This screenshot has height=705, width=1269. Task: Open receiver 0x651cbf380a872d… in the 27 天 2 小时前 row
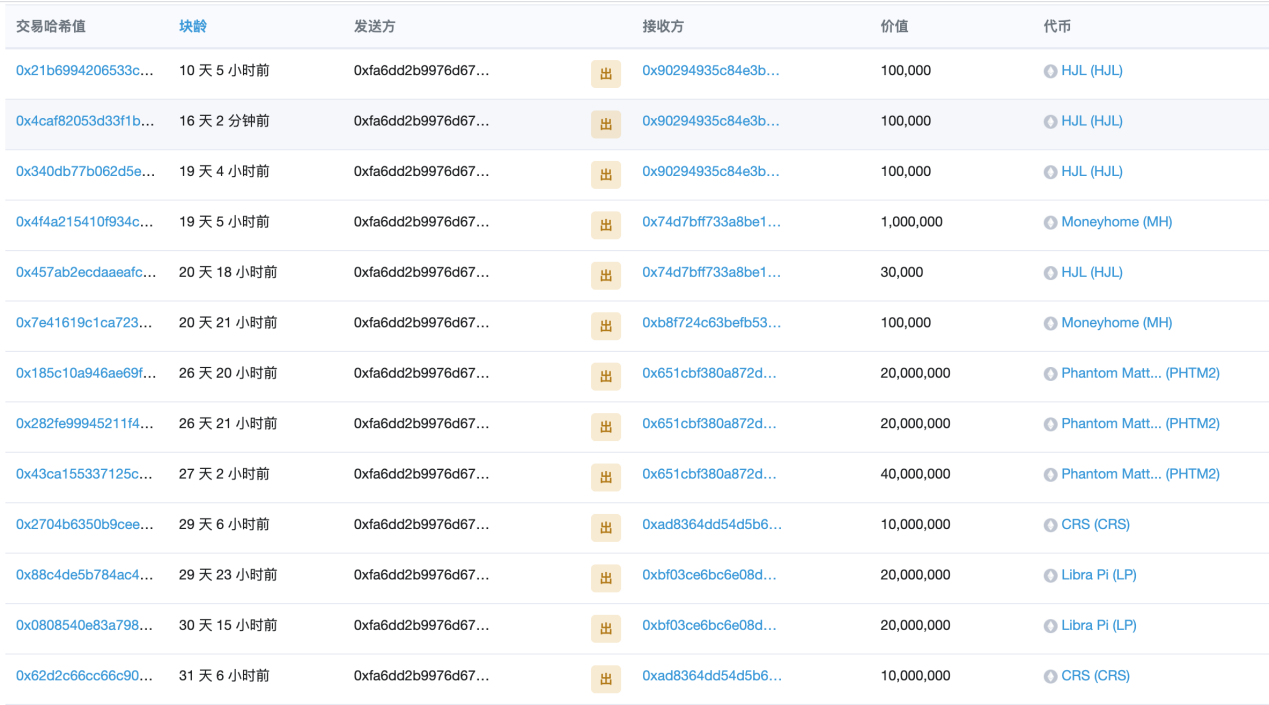[709, 474]
